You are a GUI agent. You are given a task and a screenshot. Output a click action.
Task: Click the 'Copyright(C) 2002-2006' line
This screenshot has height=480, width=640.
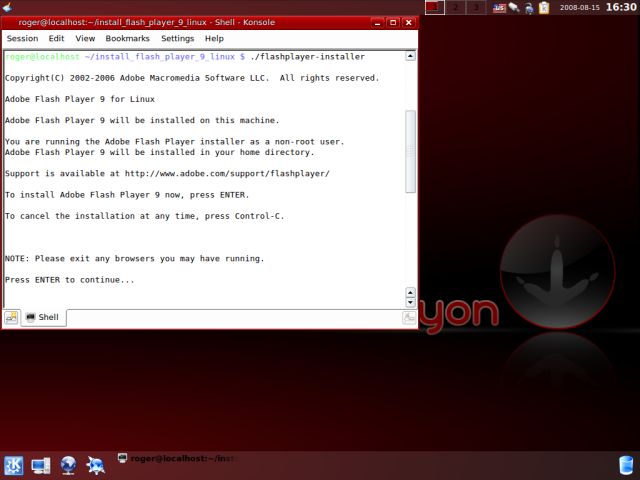click(192, 78)
